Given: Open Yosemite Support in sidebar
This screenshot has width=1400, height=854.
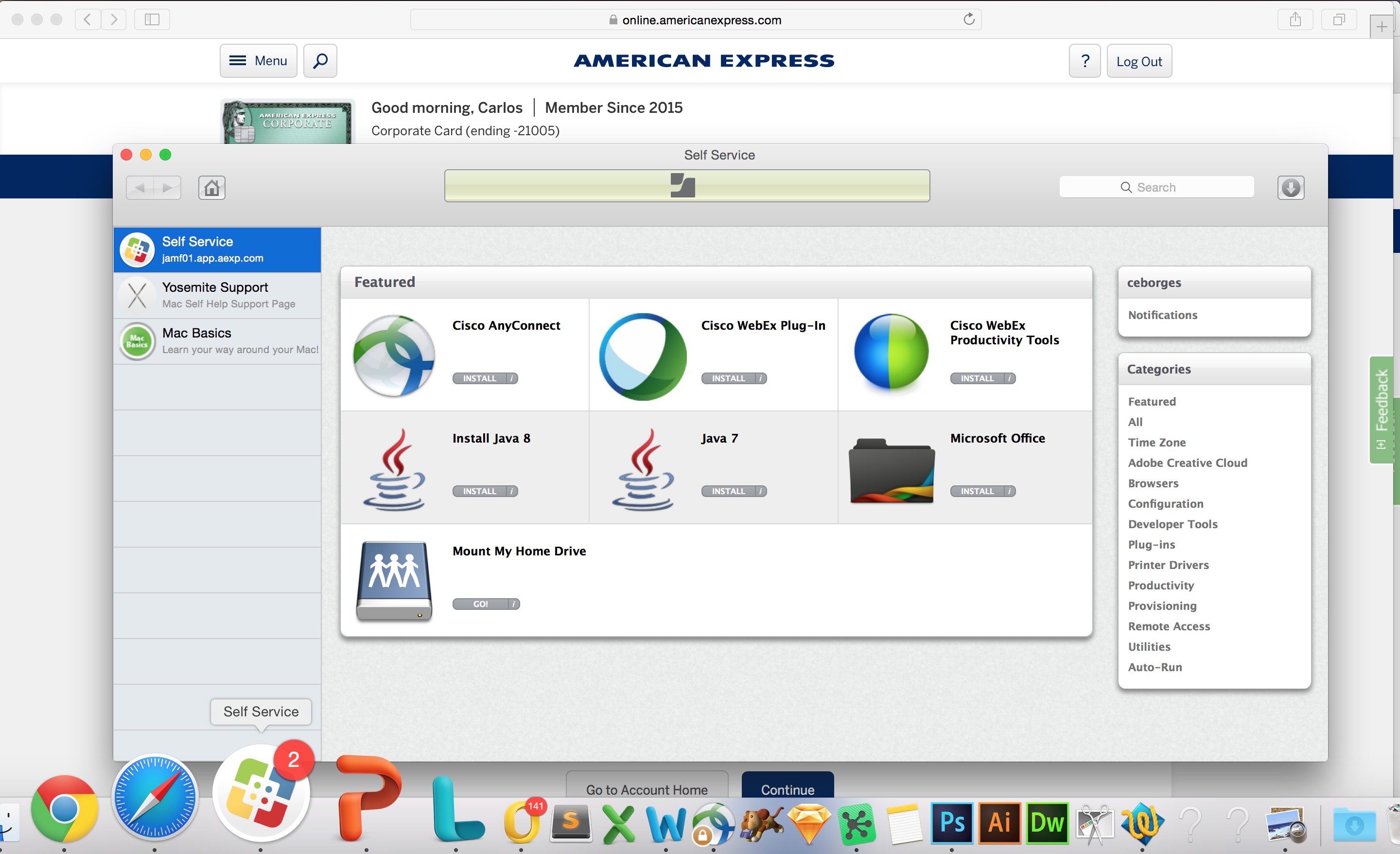Looking at the screenshot, I should [217, 295].
